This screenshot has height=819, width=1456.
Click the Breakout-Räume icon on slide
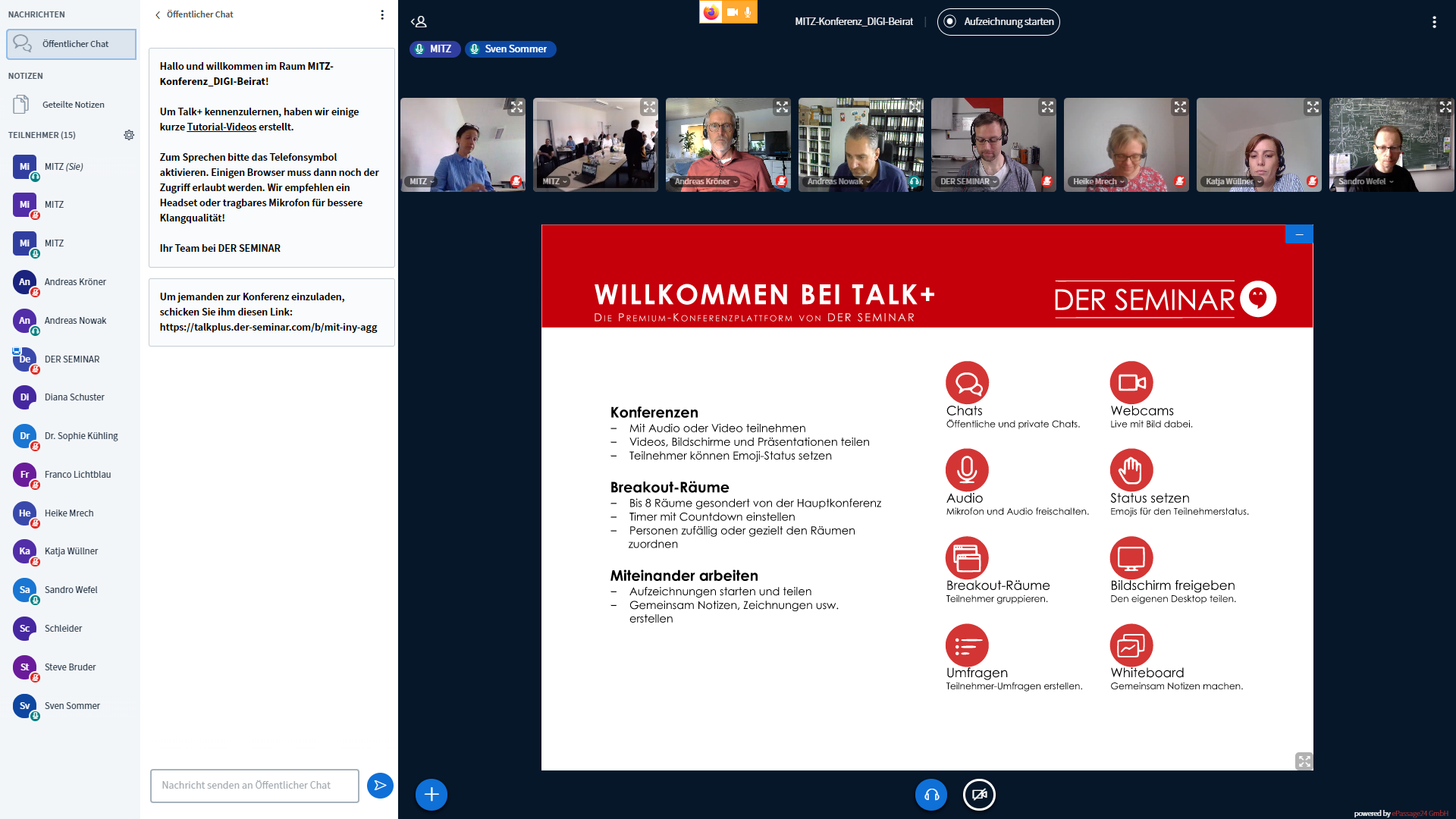(967, 558)
